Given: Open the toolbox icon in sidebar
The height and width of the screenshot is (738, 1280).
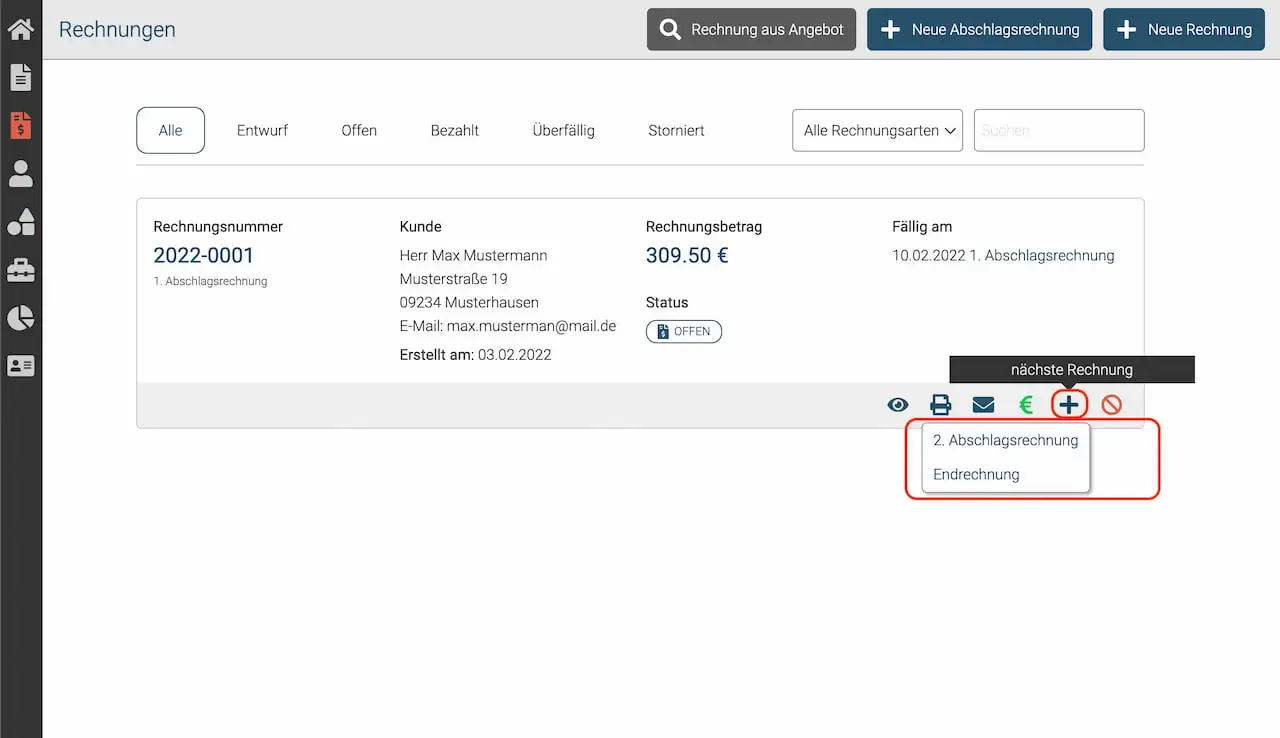Looking at the screenshot, I should point(20,270).
